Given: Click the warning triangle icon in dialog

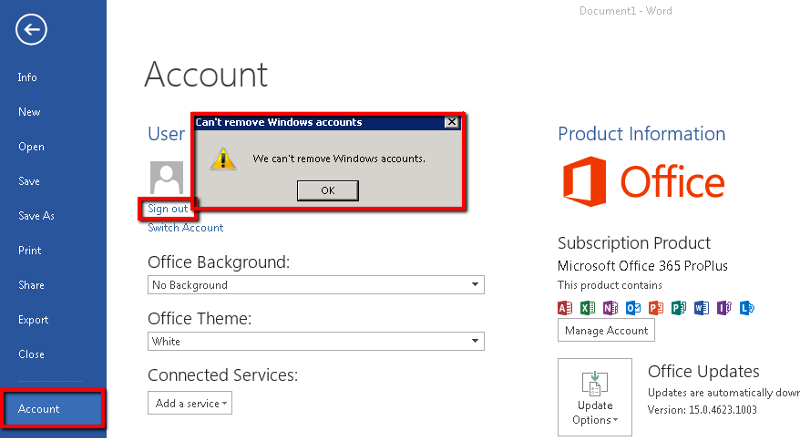Looking at the screenshot, I should pyautogui.click(x=223, y=159).
